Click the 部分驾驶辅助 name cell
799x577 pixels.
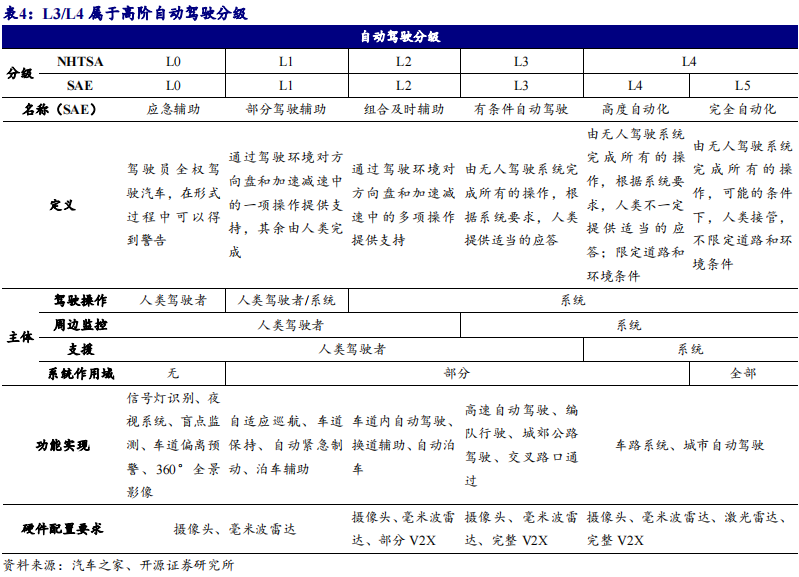(x=285, y=109)
